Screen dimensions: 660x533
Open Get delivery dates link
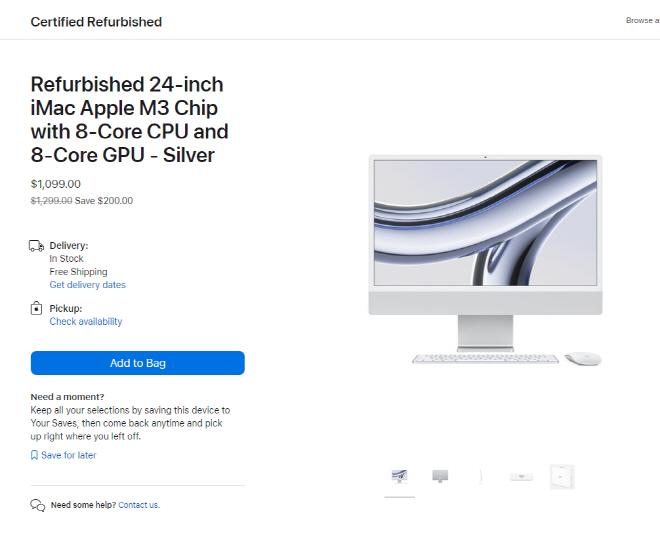point(88,285)
